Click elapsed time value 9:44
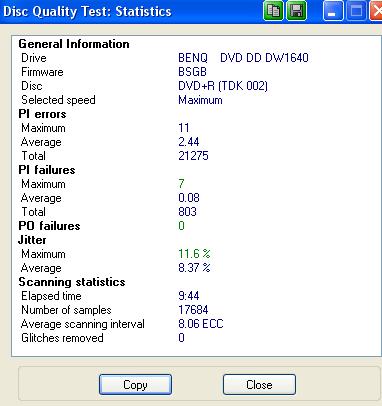Image resolution: width=382 pixels, height=406 pixels. tap(189, 296)
